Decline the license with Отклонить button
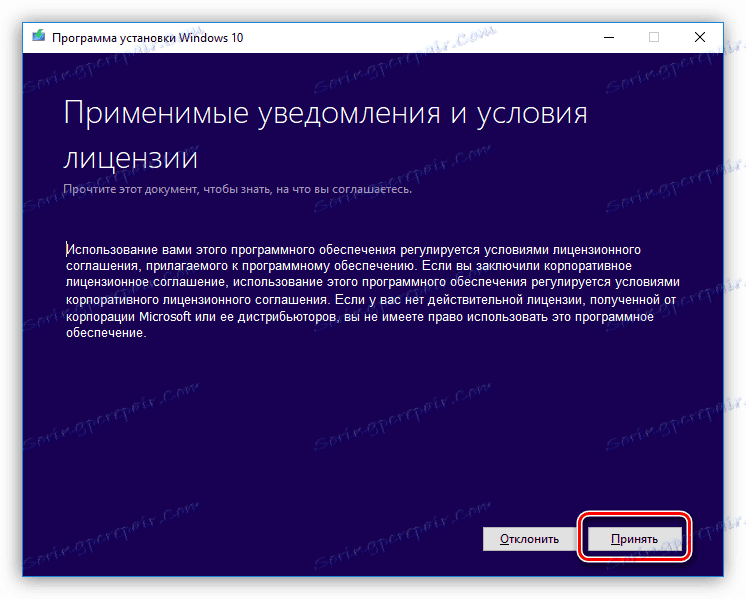The width and height of the screenshot is (746, 599). pyautogui.click(x=529, y=539)
